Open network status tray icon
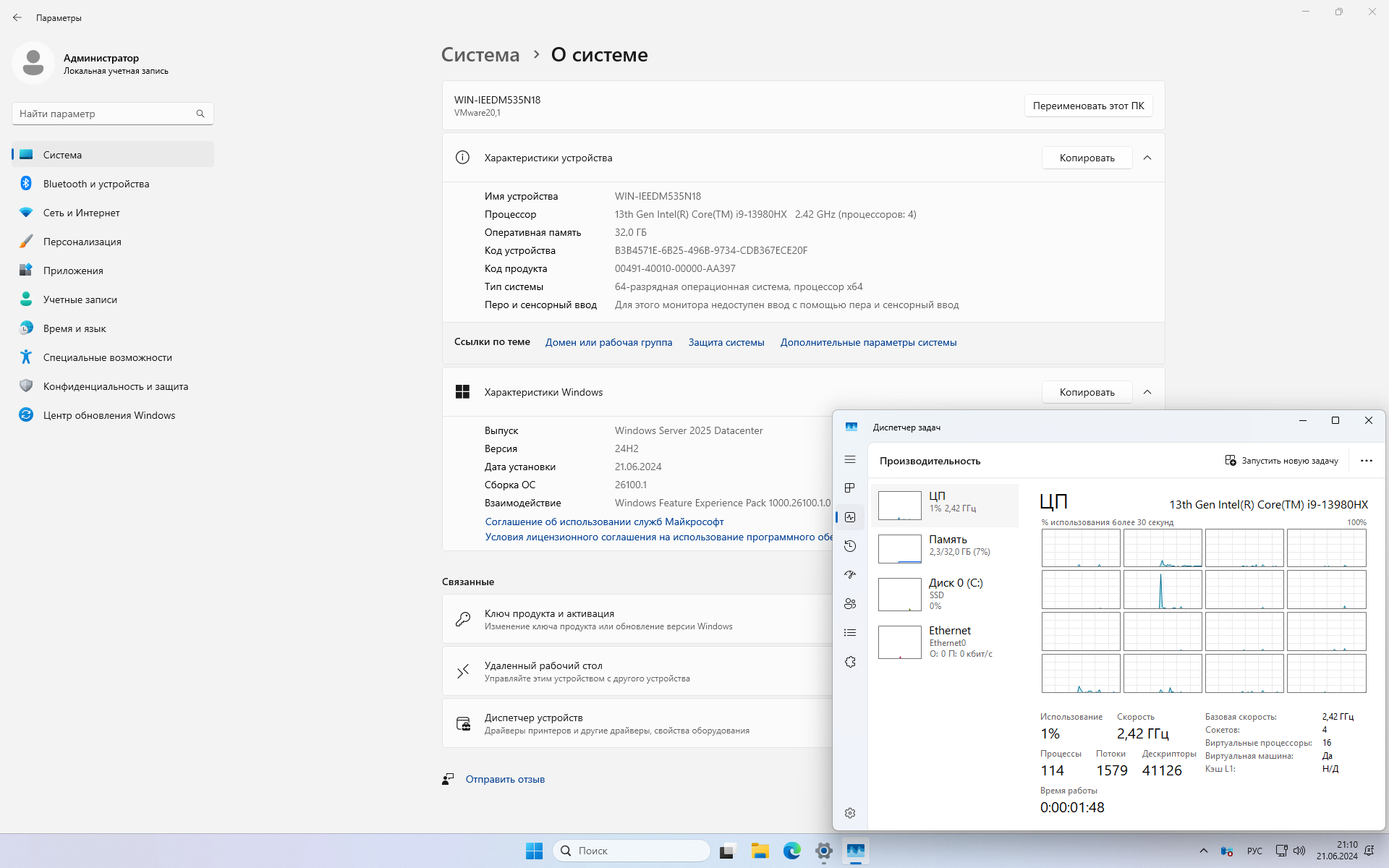The image size is (1389, 868). point(1281,851)
